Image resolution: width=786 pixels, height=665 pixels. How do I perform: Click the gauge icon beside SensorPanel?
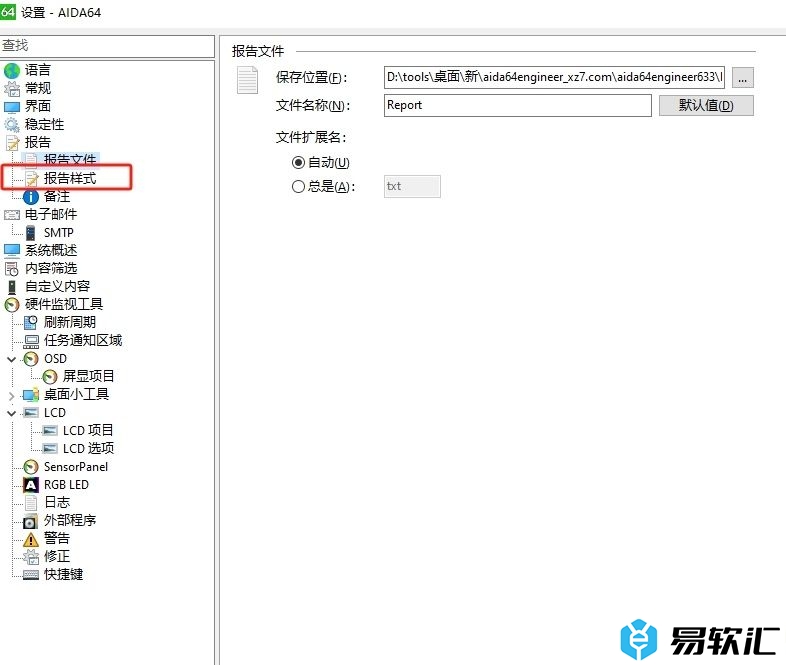(31, 467)
